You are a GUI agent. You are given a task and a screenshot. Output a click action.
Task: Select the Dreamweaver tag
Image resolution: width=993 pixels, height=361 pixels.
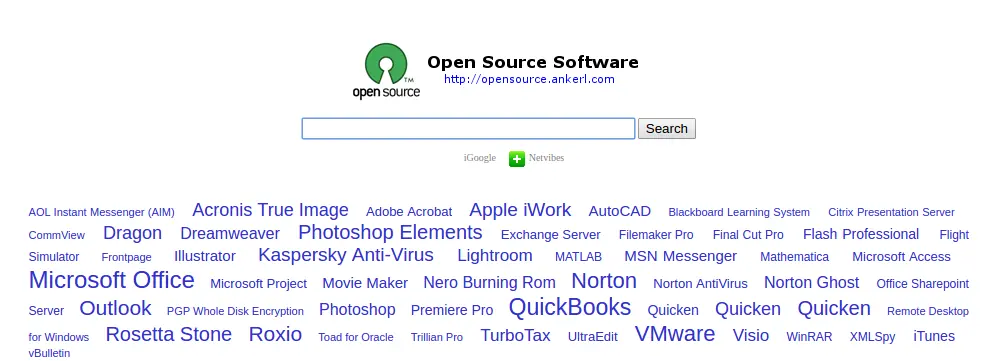point(230,234)
